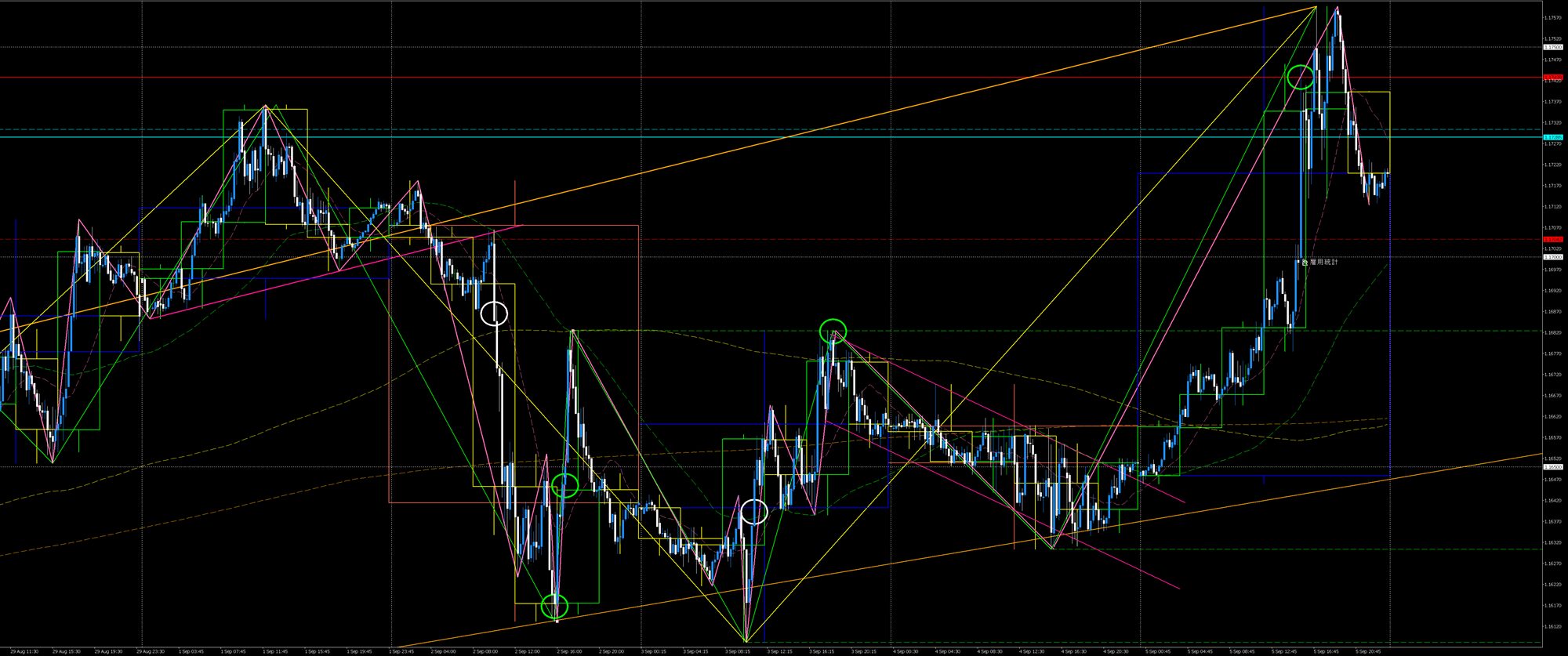Click the white 1.17500 price level tag
Image resolution: width=1568 pixels, height=656 pixels.
(1552, 47)
